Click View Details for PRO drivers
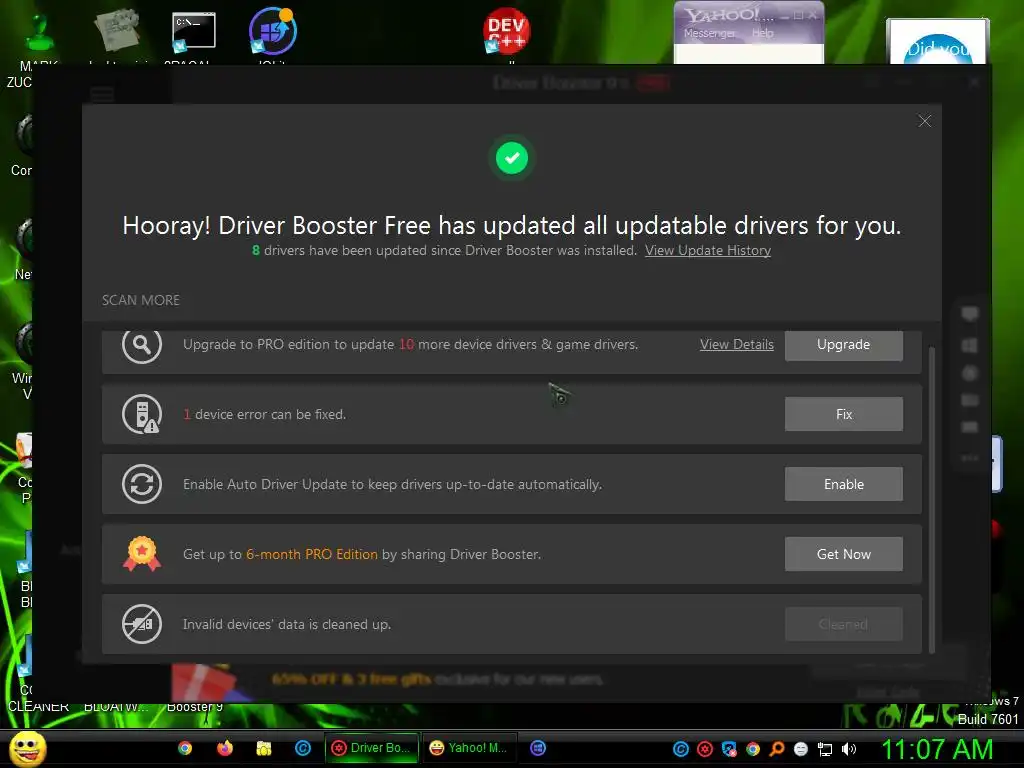Image resolution: width=1024 pixels, height=768 pixels. click(x=737, y=344)
